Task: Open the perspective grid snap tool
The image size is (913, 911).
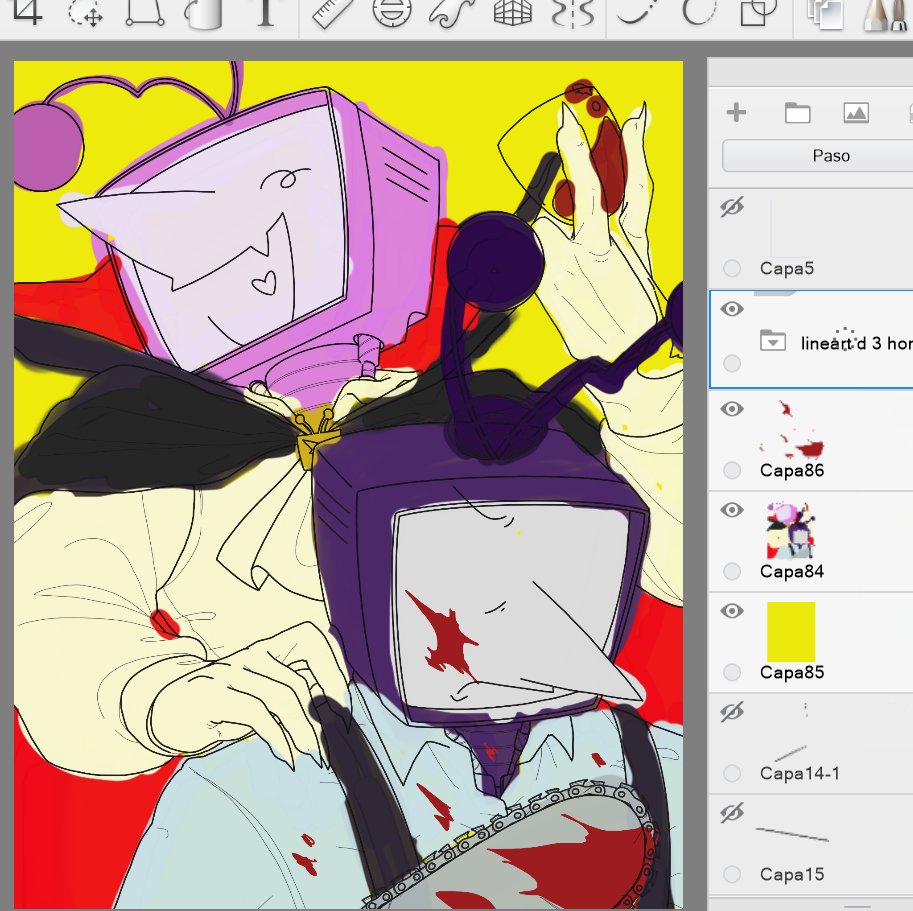Action: coord(512,15)
